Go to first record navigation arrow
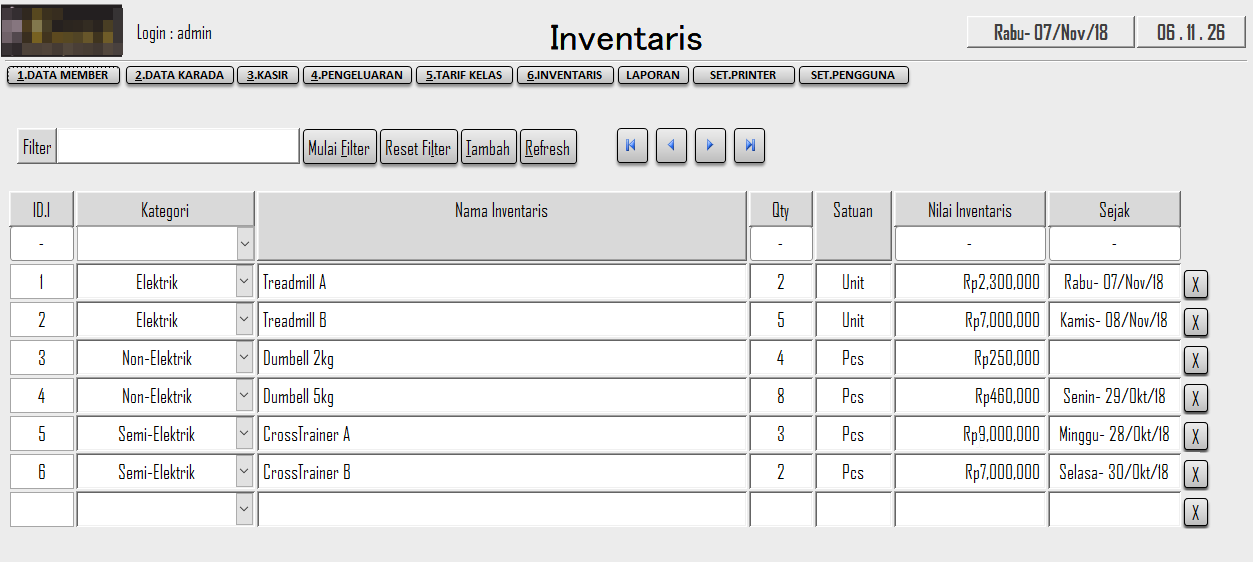 [x=631, y=146]
